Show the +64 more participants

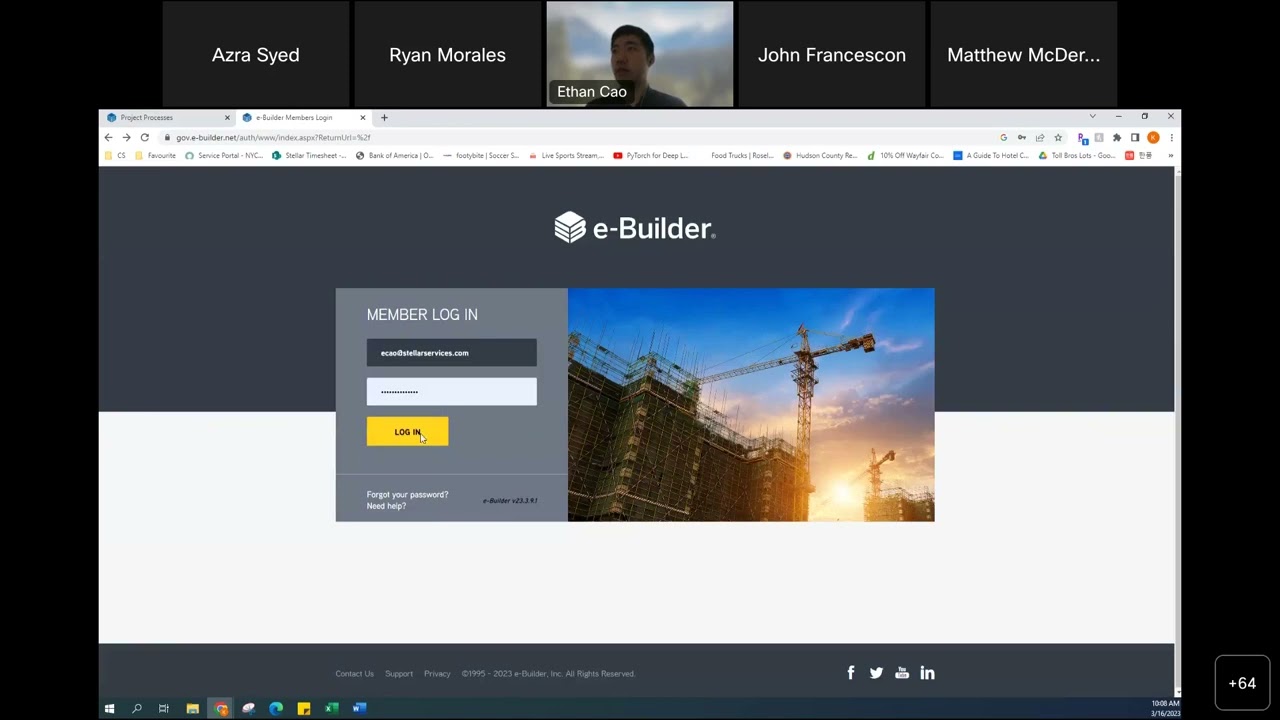coord(1242,683)
